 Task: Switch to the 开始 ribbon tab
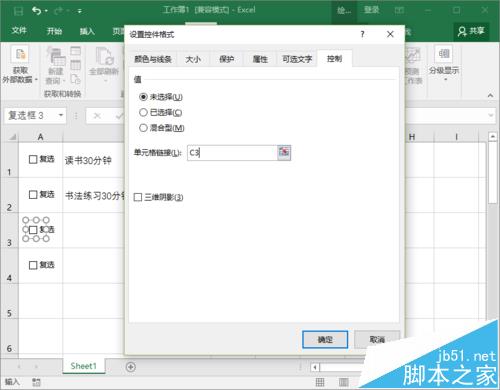click(54, 31)
